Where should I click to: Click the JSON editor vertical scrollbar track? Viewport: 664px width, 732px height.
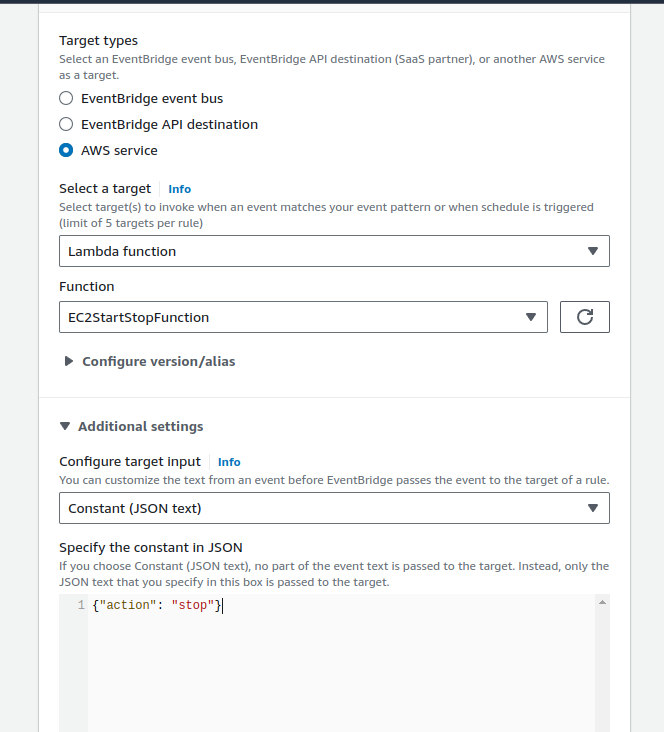click(602, 670)
